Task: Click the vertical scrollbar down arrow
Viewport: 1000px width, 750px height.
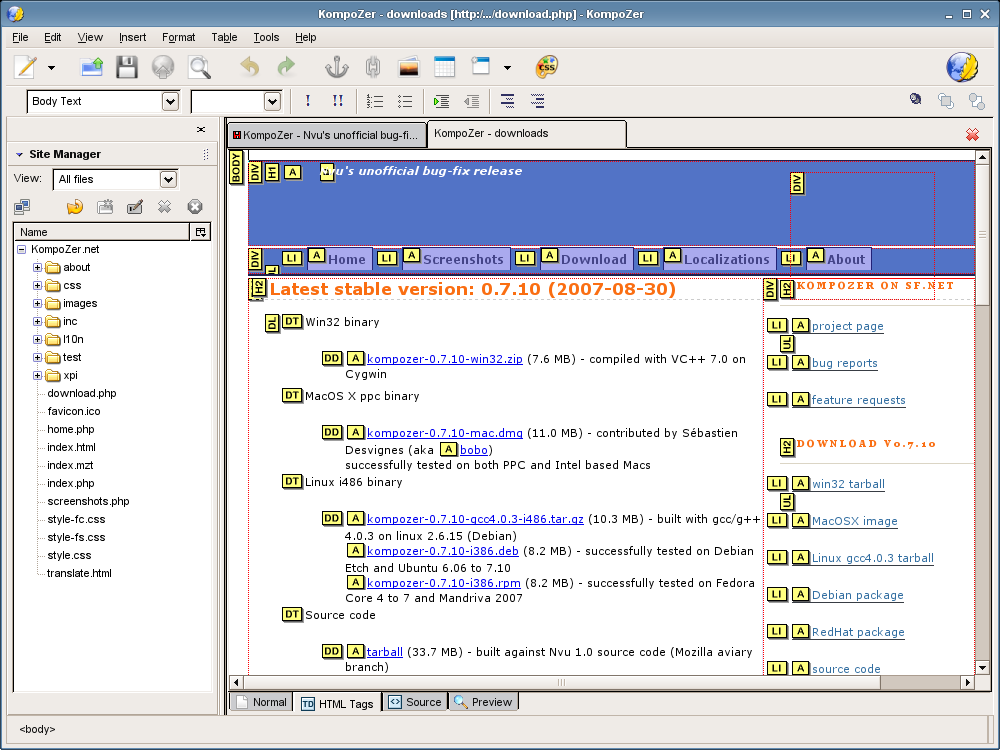Action: point(982,667)
